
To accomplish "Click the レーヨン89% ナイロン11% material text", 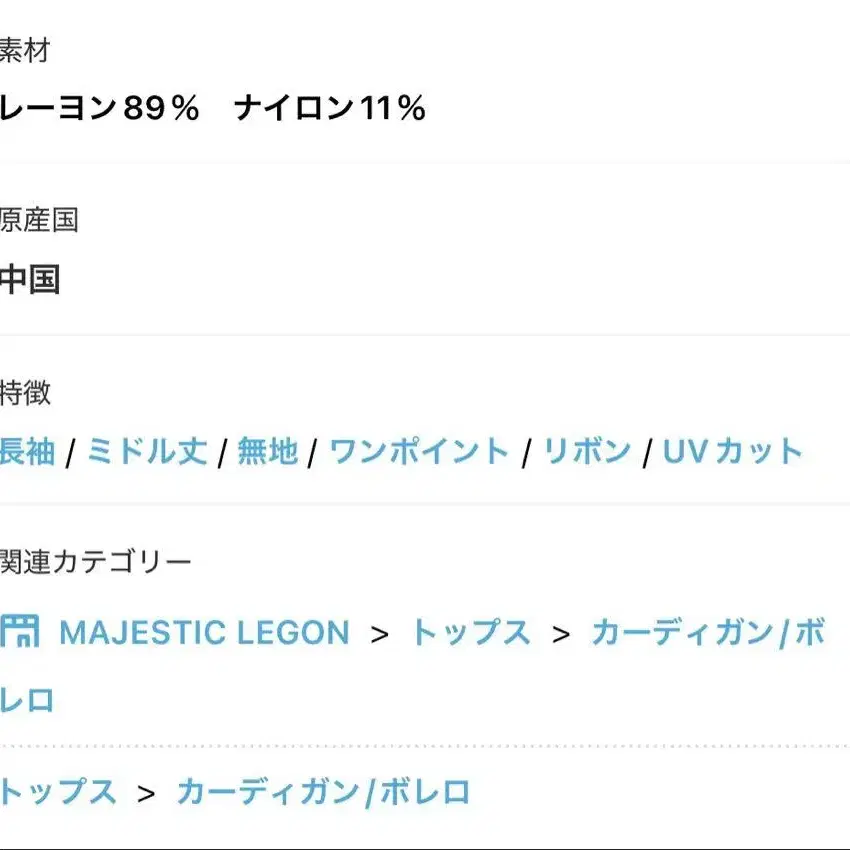I will click(x=212, y=108).
